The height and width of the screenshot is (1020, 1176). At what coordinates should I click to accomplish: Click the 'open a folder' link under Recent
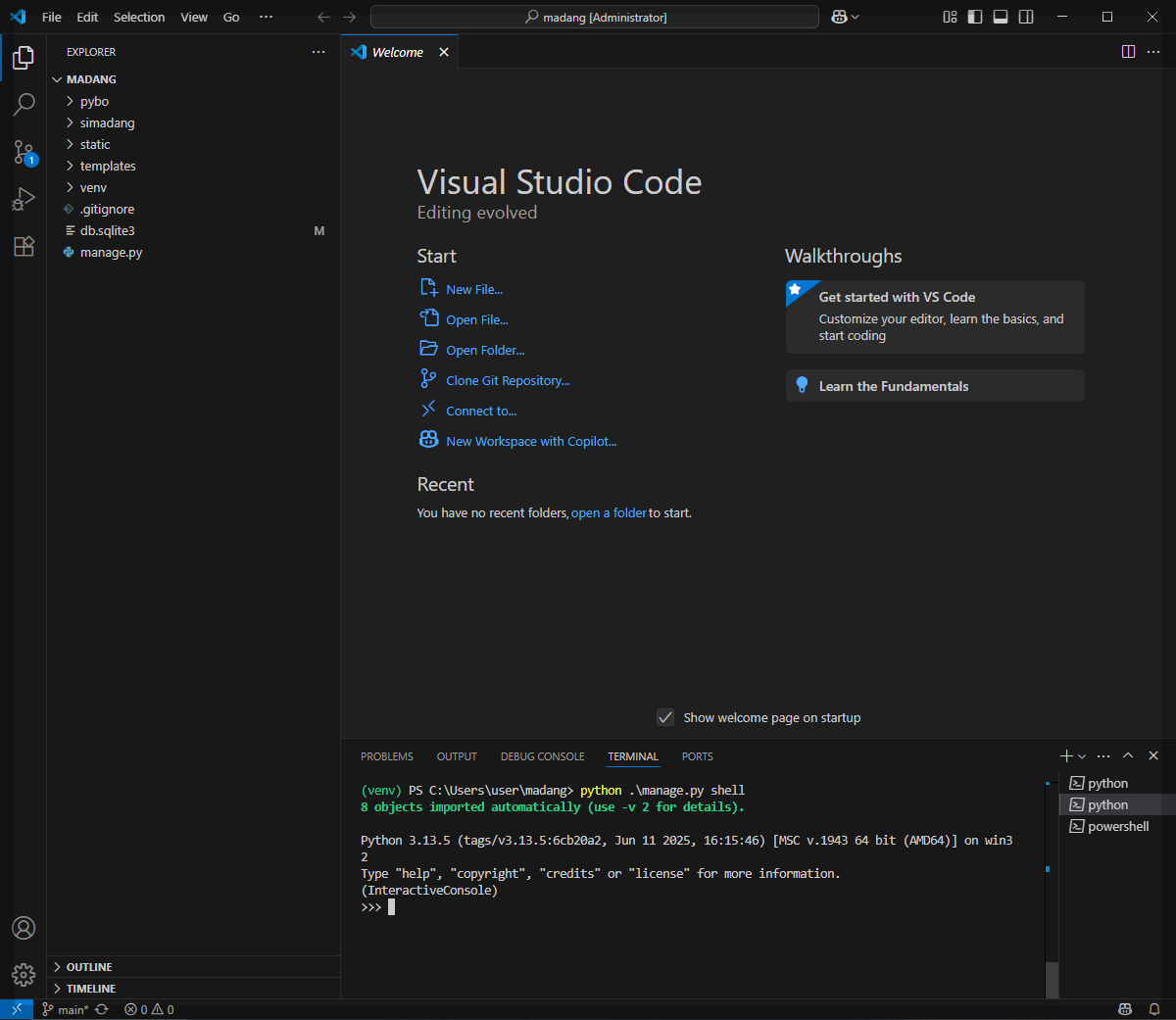[609, 512]
